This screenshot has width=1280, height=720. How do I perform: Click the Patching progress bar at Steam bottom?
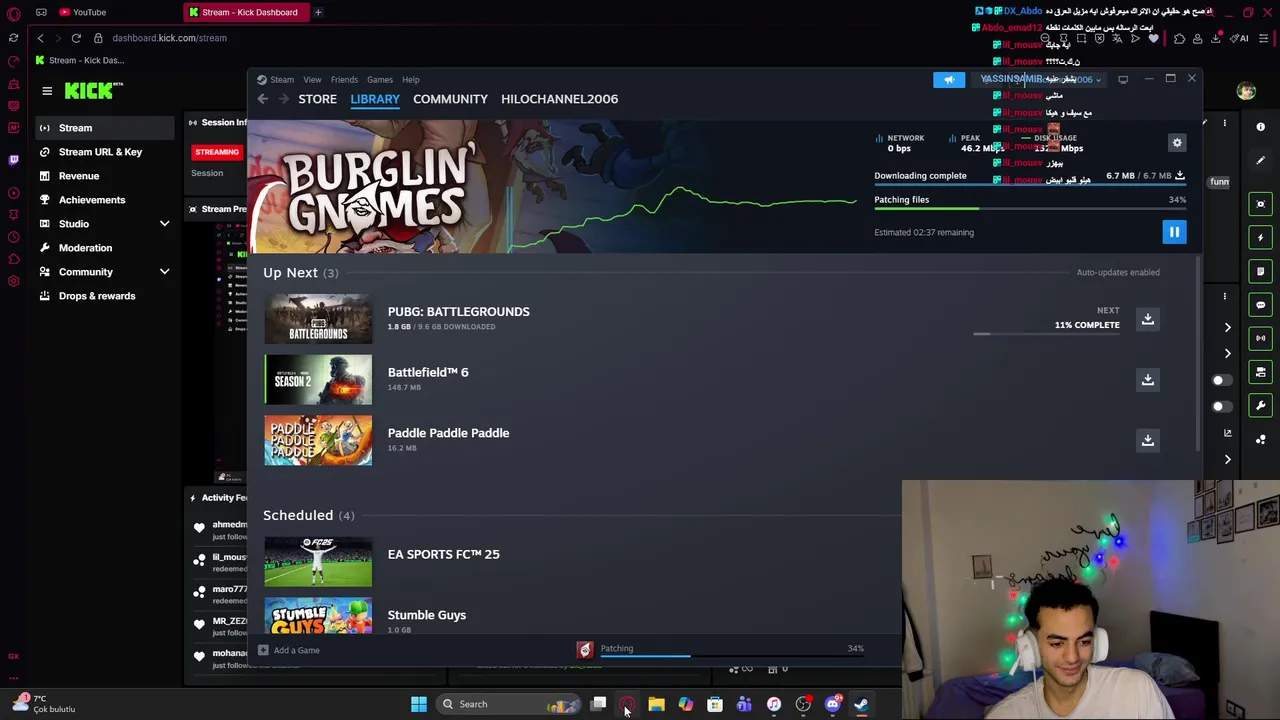pyautogui.click(x=732, y=656)
